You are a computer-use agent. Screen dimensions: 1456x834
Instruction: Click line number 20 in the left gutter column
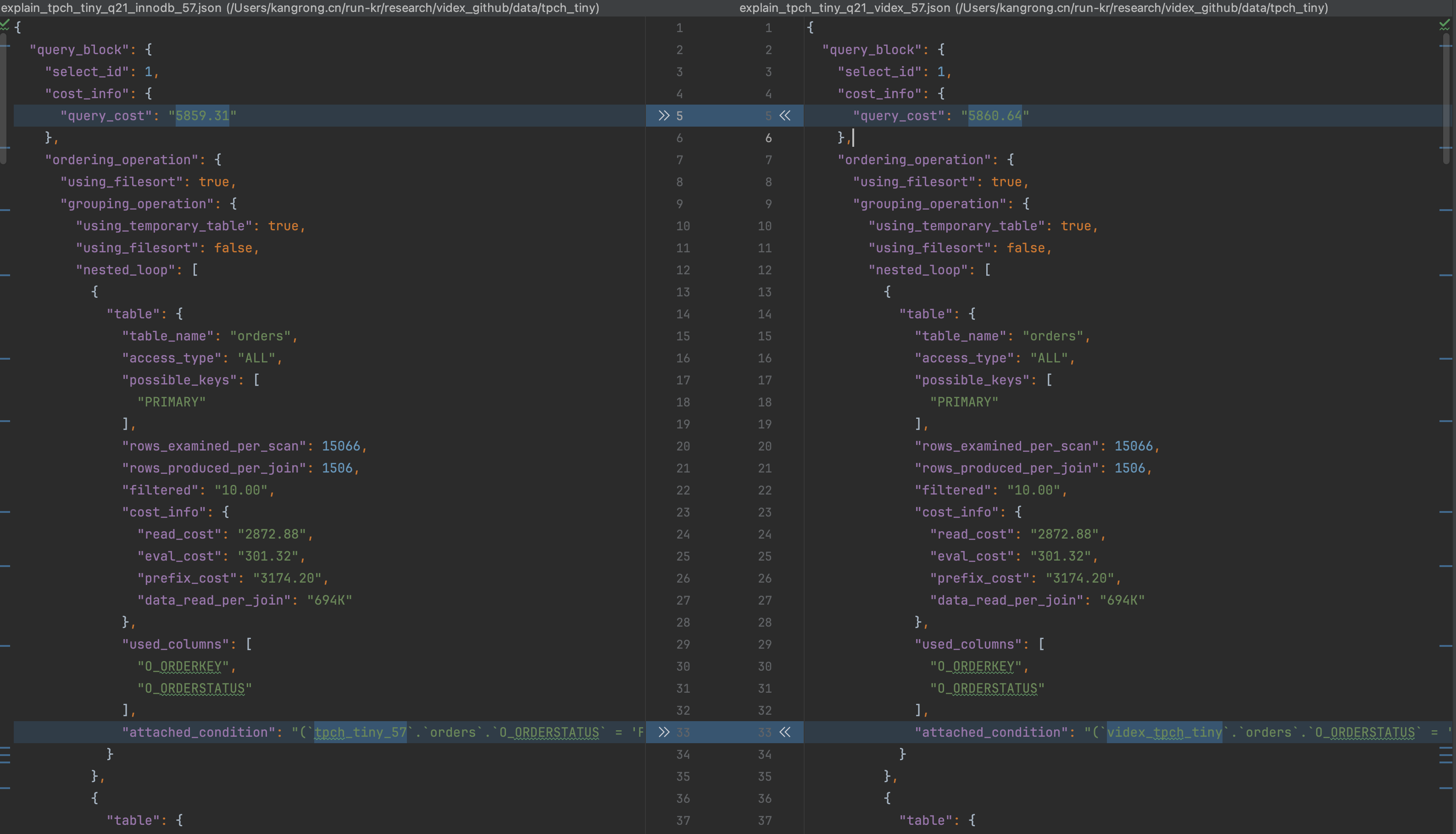point(683,446)
